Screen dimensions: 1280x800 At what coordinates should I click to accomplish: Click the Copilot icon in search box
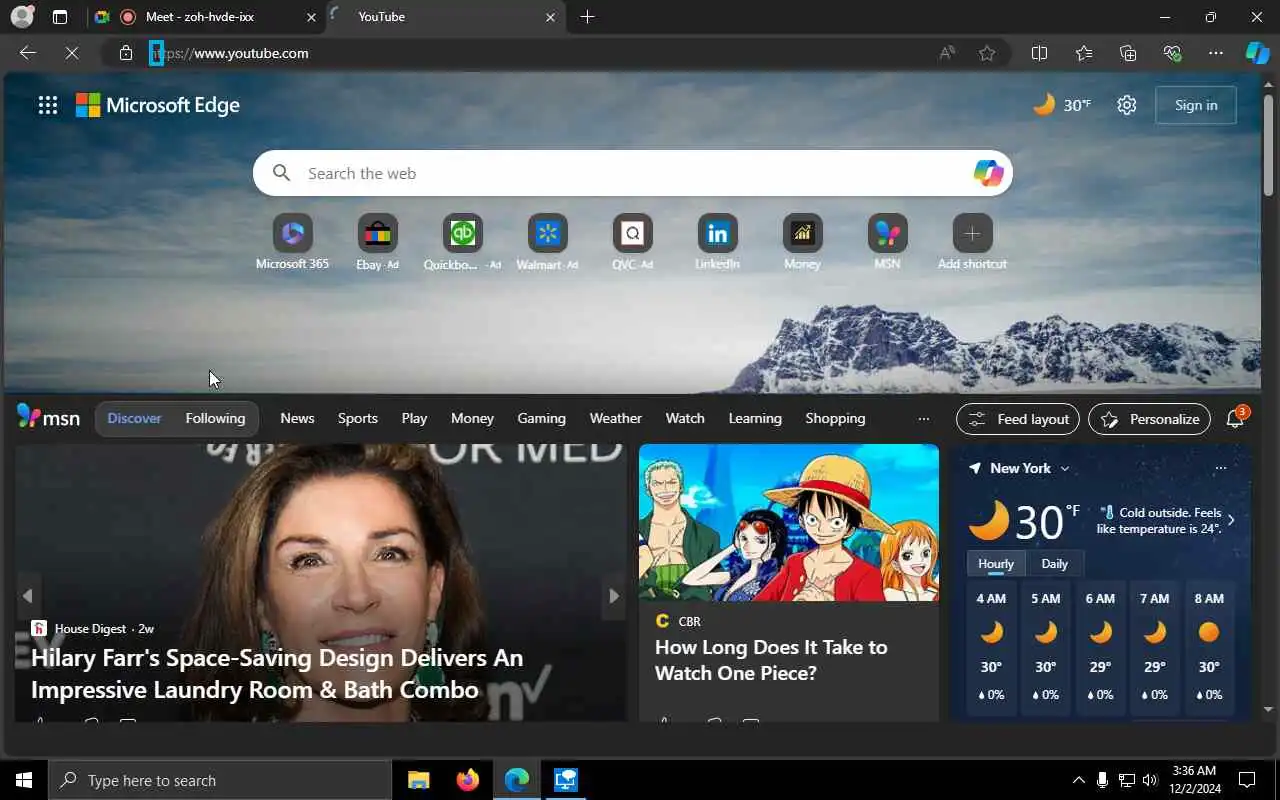coord(988,173)
